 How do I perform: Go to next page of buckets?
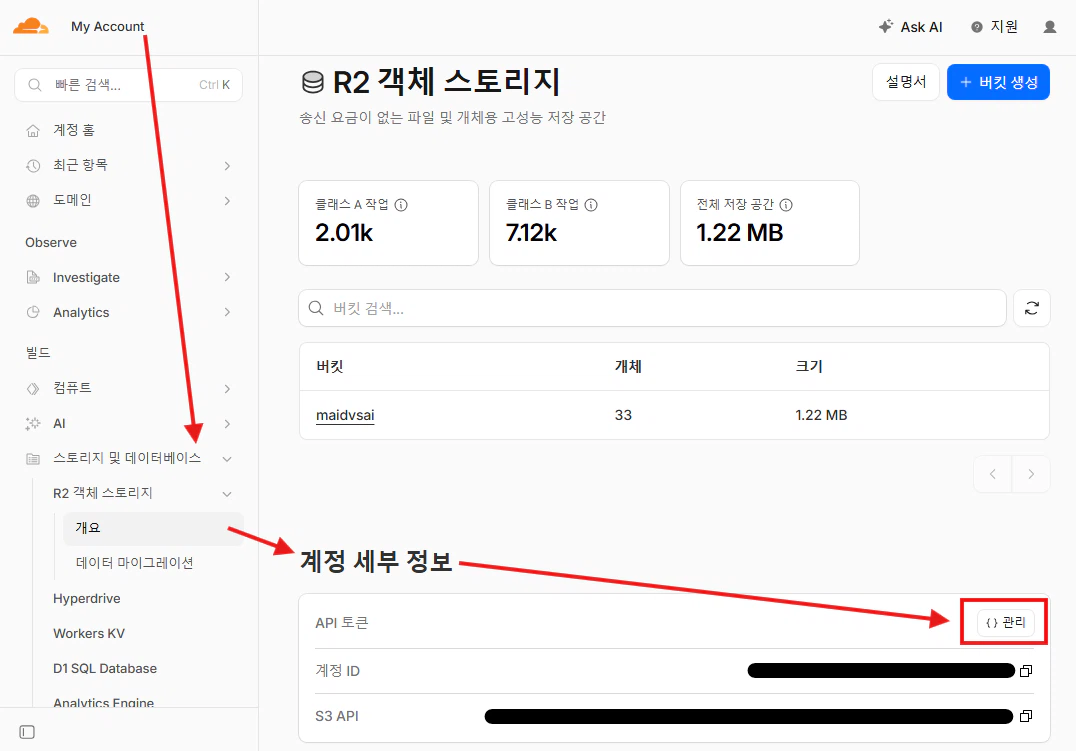[1031, 474]
